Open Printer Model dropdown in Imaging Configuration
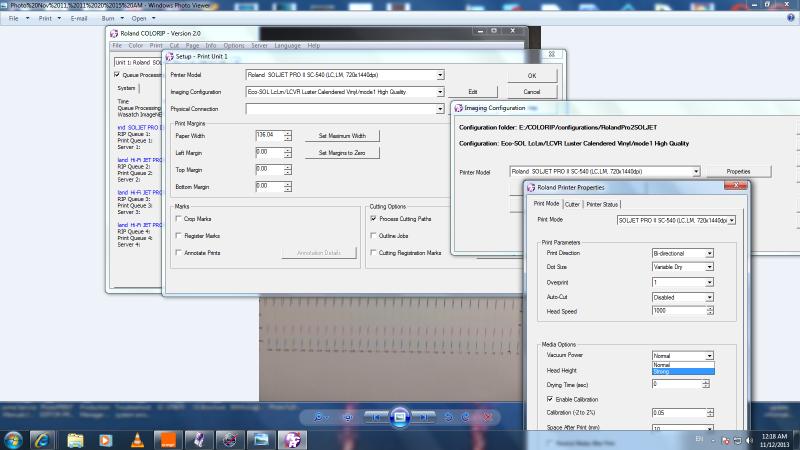 coord(696,172)
